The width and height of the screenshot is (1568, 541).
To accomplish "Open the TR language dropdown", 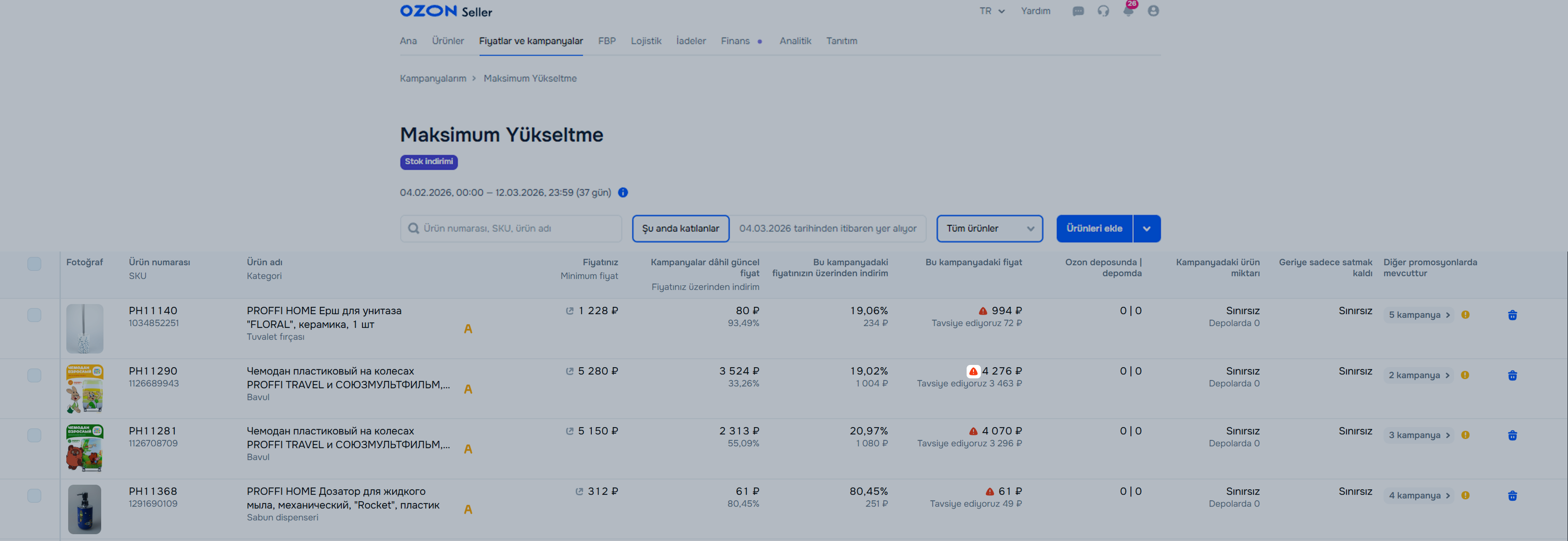I will coord(992,11).
